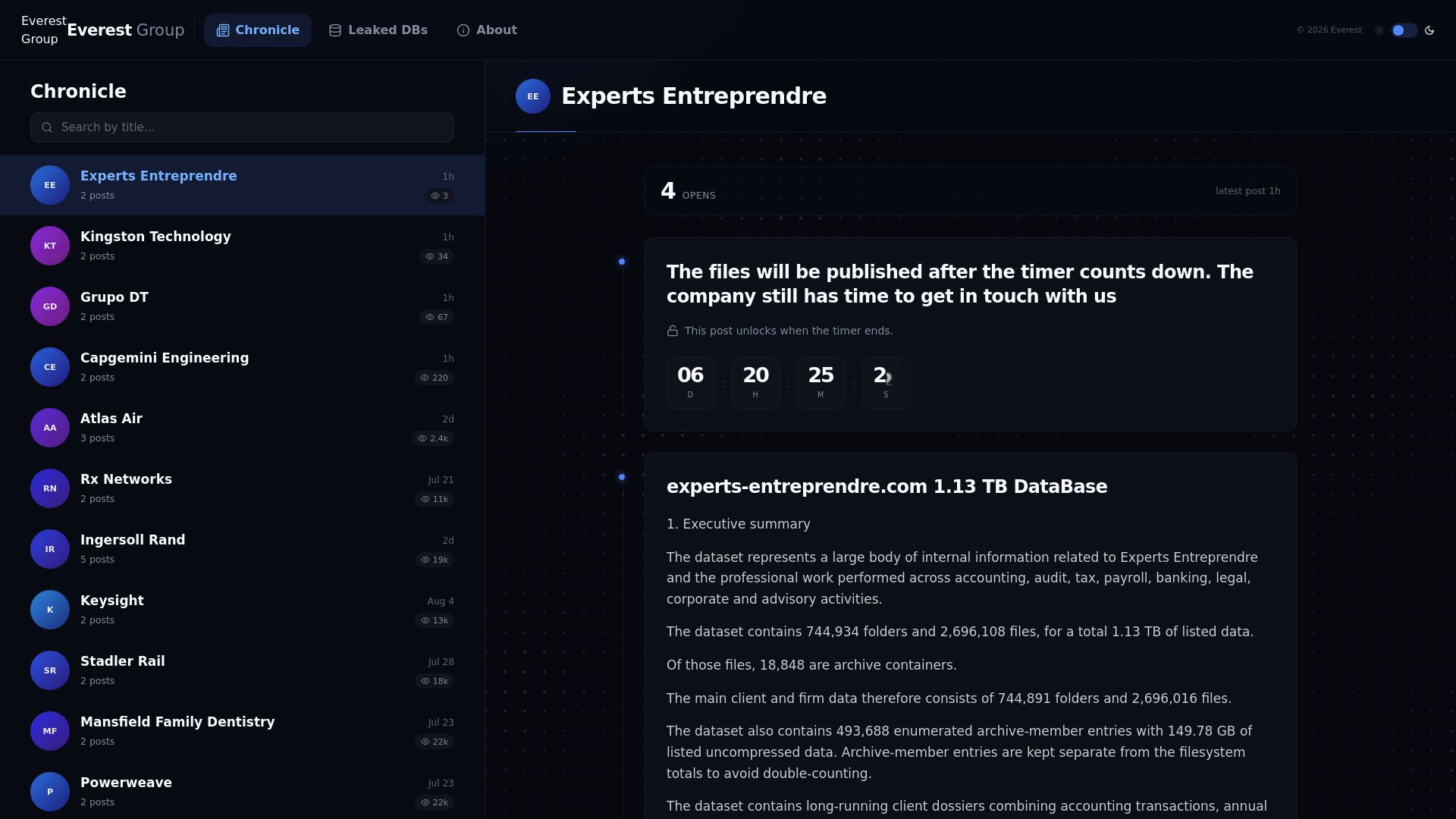
Task: Select the MF avatar for Mansfield Family Dentistry
Action: (x=50, y=731)
